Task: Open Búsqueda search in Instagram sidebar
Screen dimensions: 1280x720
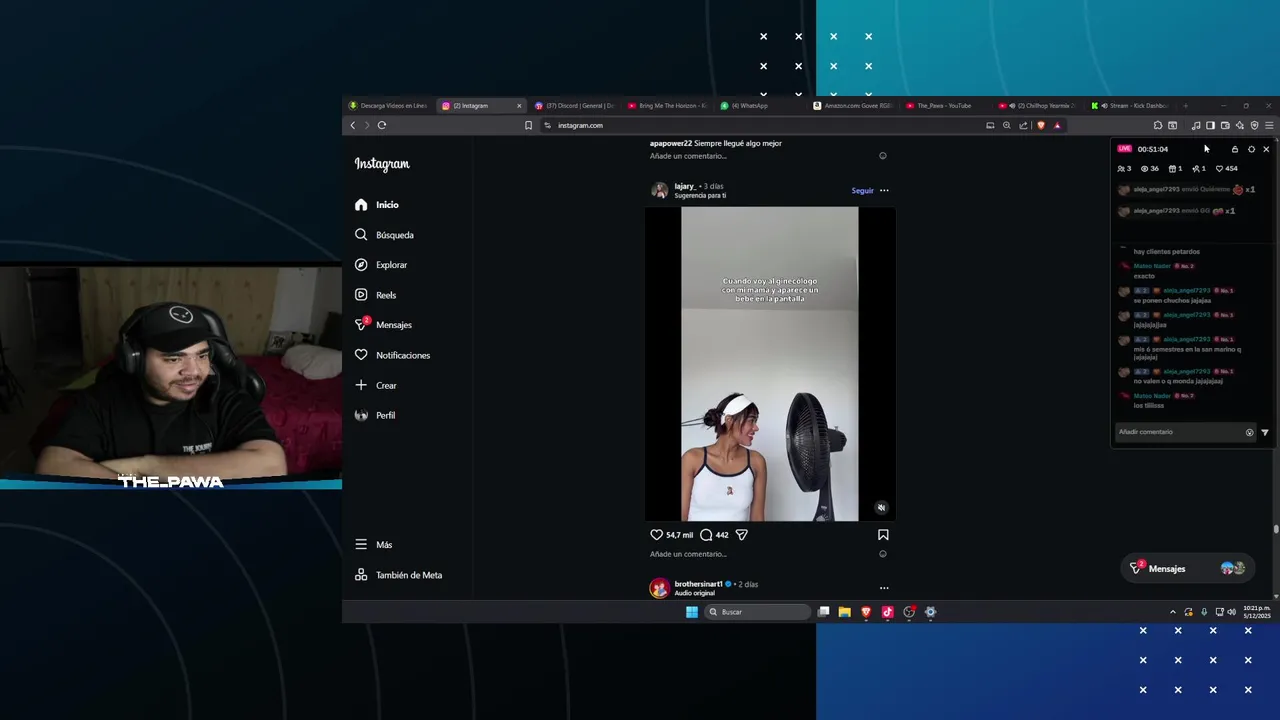Action: coord(384,235)
